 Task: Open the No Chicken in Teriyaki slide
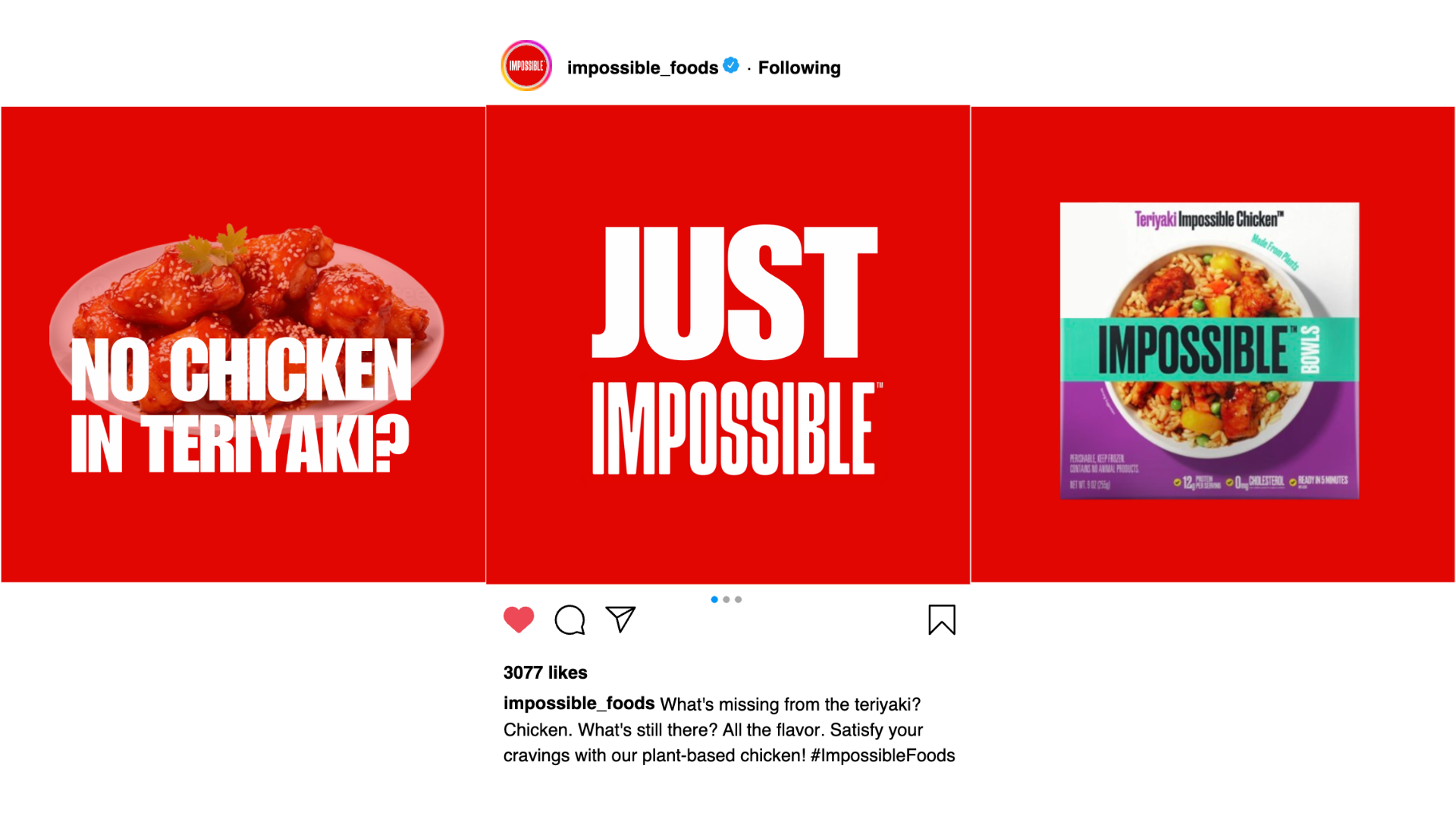pos(243,344)
